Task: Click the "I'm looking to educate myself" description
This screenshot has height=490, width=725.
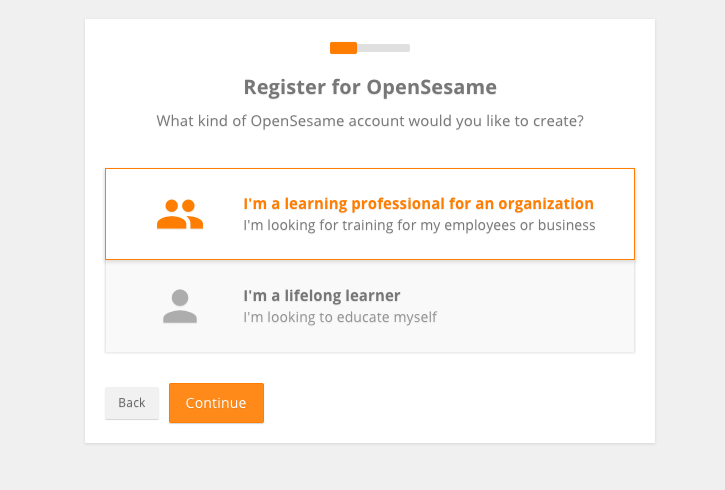Action: (x=340, y=317)
